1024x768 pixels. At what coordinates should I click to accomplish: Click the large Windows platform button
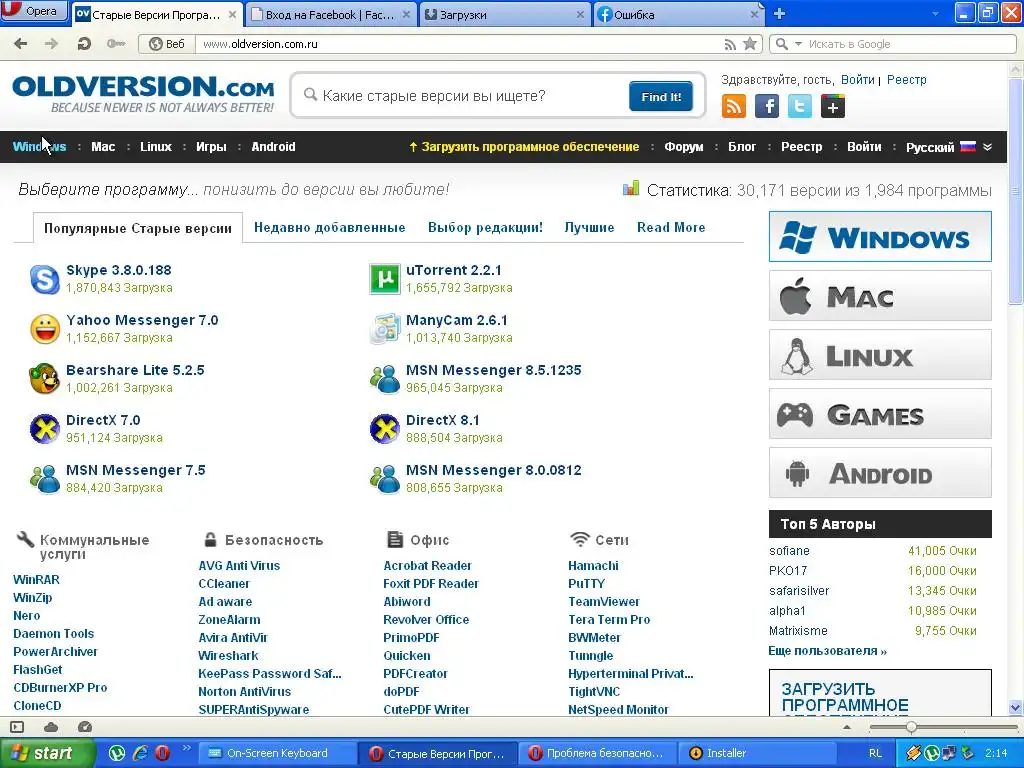coord(880,236)
